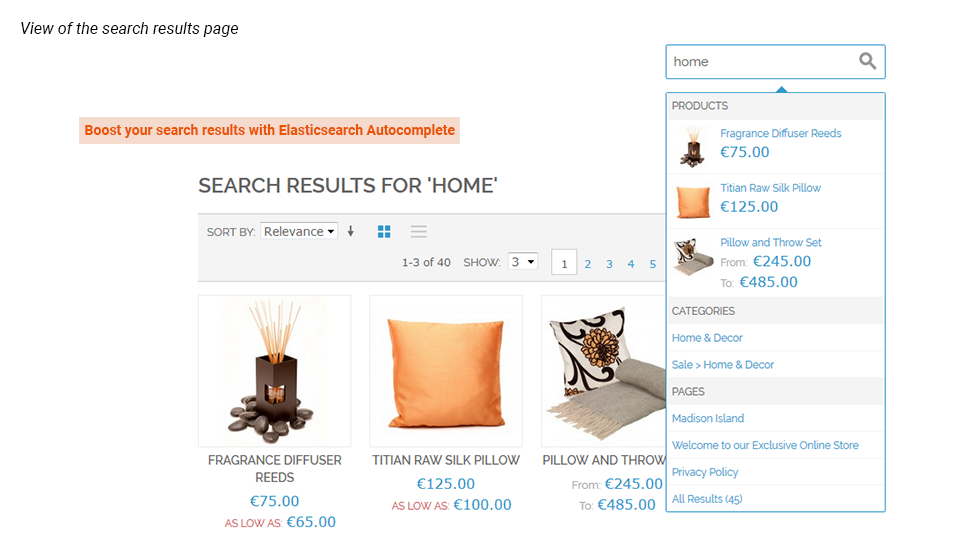Open the Sort By Relevance dropdown

click(x=299, y=231)
